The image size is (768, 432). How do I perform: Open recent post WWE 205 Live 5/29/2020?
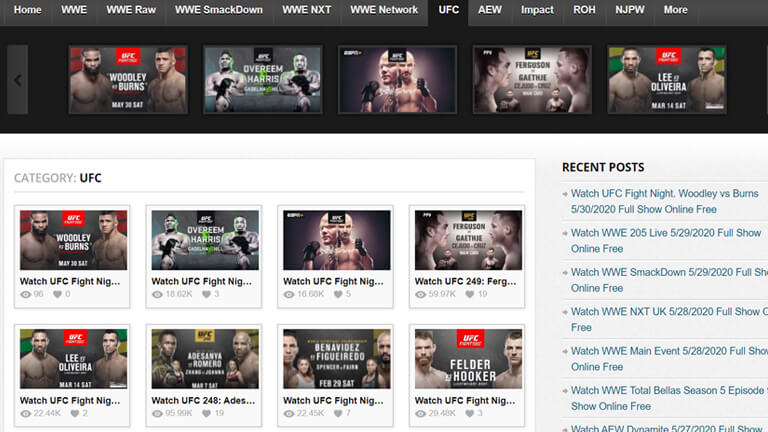tap(666, 240)
